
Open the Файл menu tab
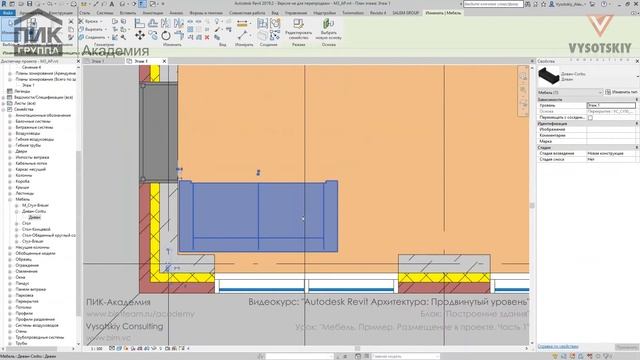click(8, 13)
